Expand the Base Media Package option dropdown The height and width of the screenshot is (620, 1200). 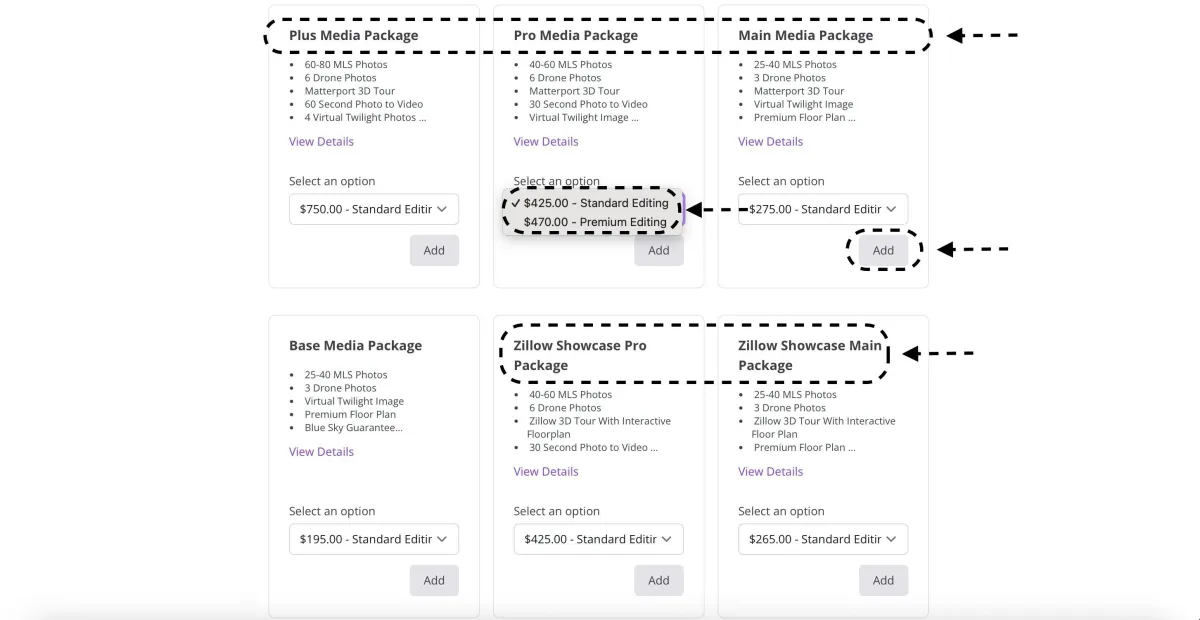(x=373, y=539)
